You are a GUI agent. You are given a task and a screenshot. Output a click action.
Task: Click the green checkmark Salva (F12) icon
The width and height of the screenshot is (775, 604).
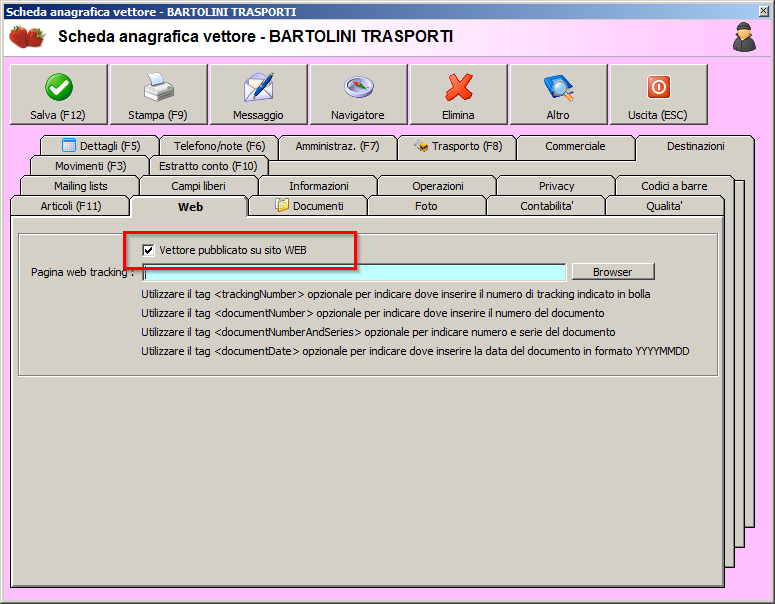(x=59, y=87)
